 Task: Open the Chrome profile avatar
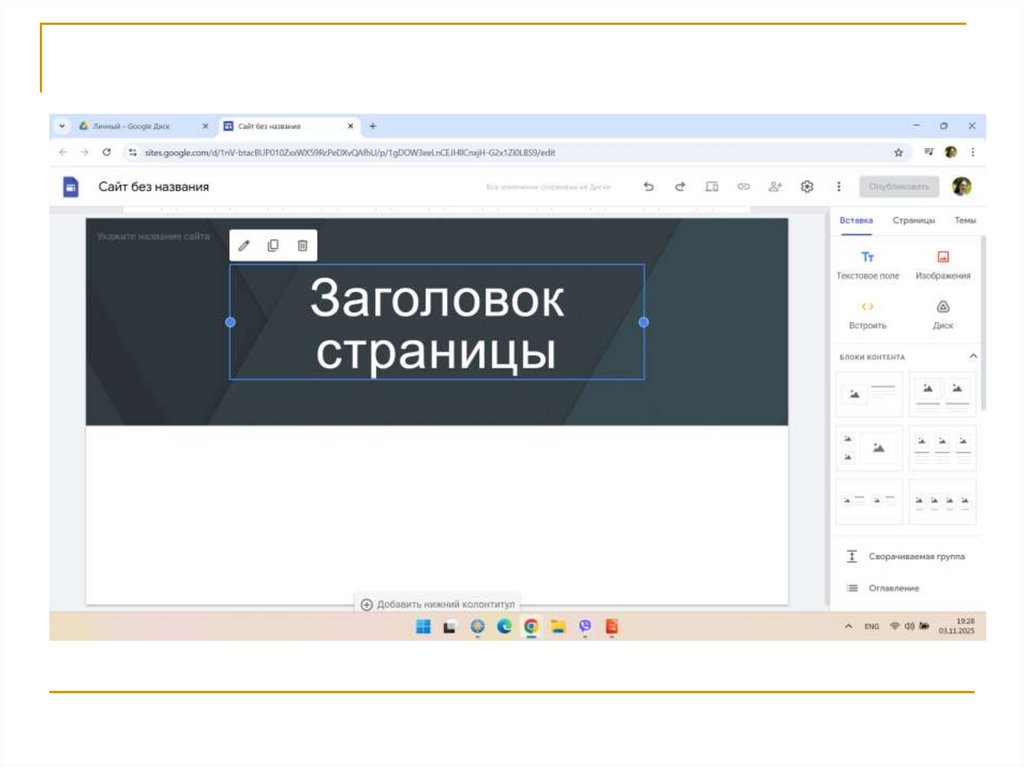951,152
